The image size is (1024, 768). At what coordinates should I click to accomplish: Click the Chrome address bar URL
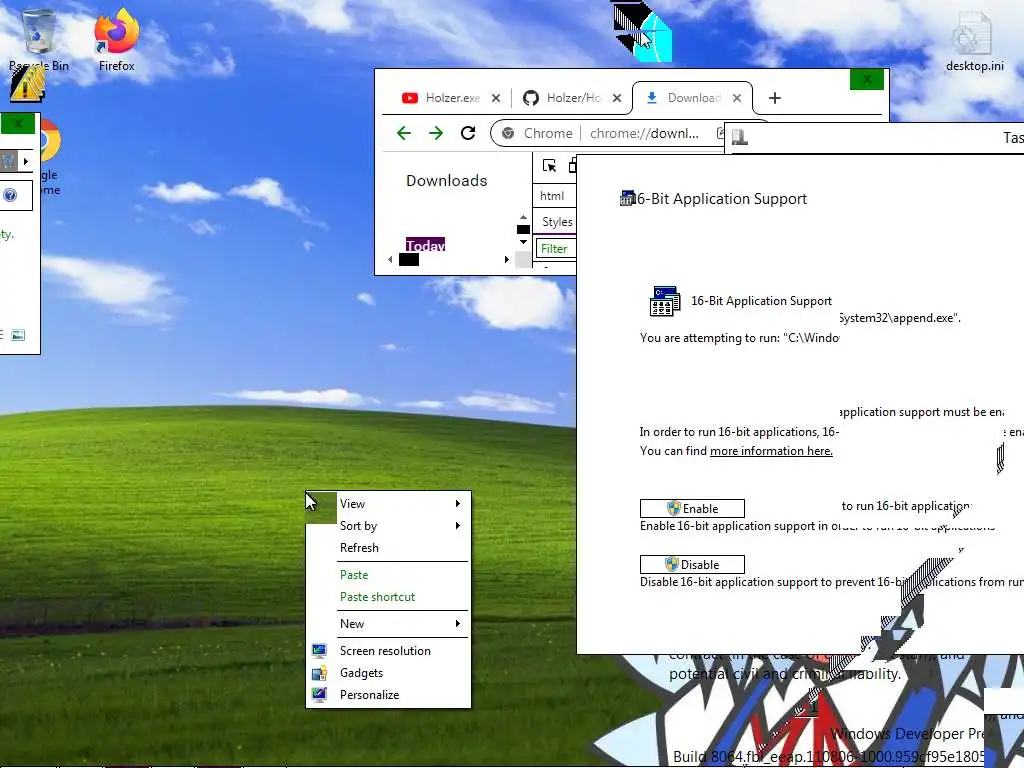[x=644, y=133]
